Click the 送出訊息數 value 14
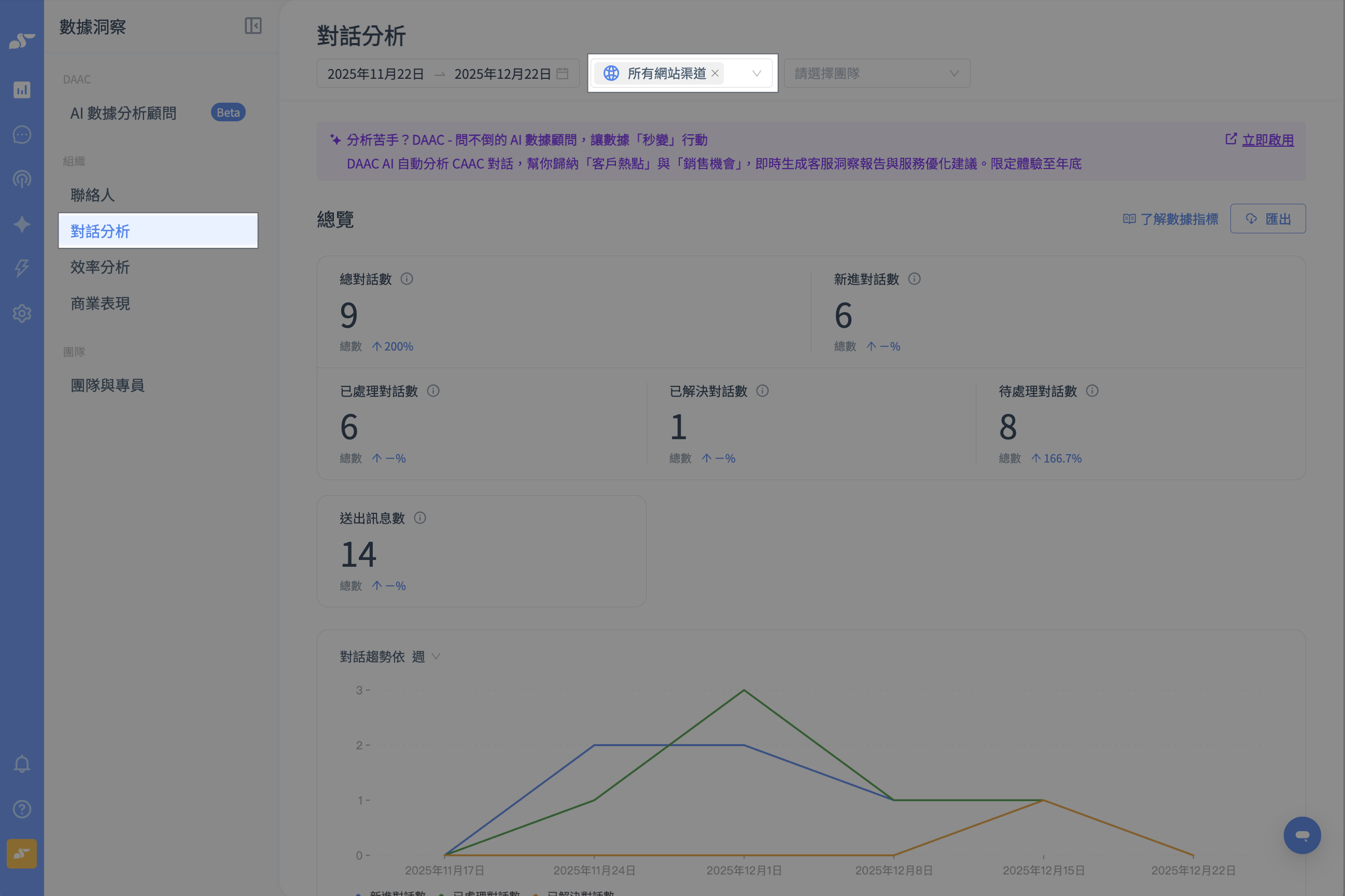The image size is (1345, 896). coord(358,554)
